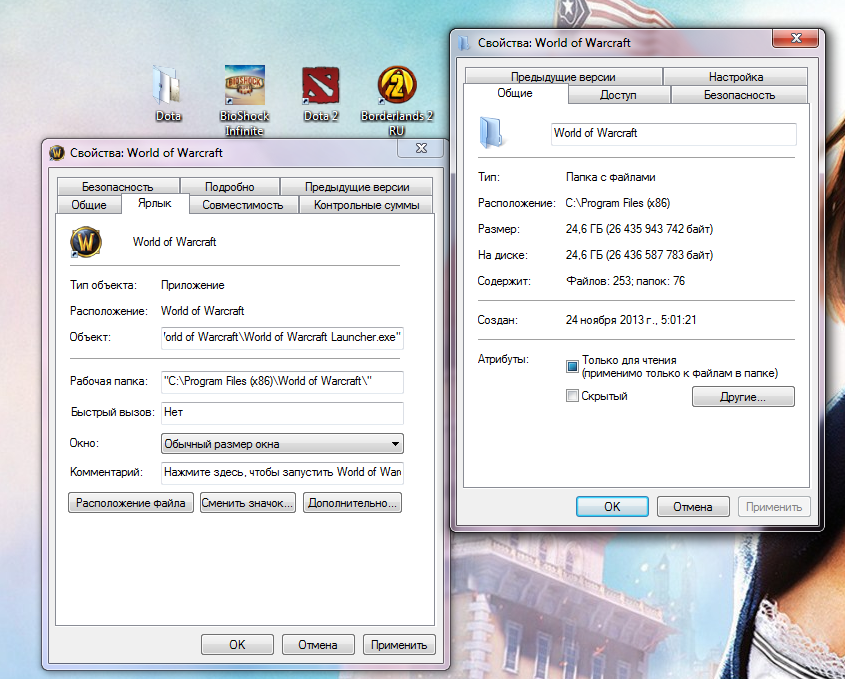The height and width of the screenshot is (679, 845).
Task: Click 'Отмена' in the shortcut properties window
Action: pyautogui.click(x=318, y=645)
